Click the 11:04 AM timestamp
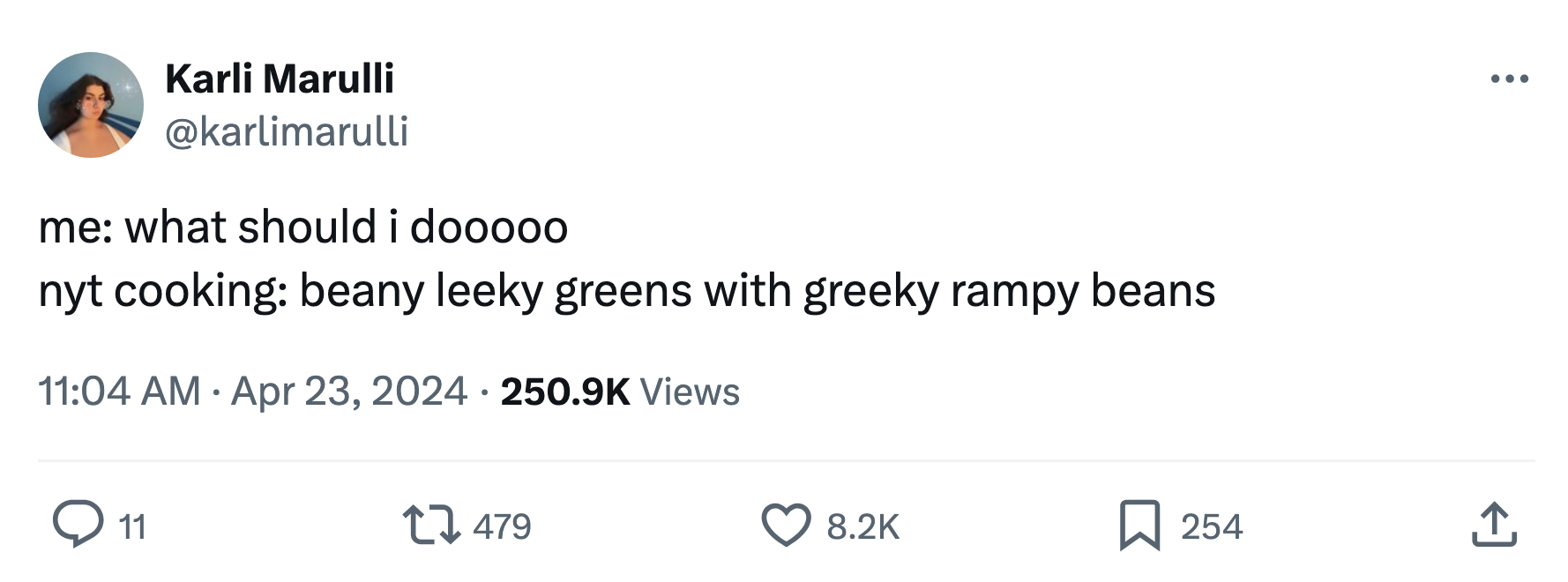This screenshot has height=582, width=1568. click(119, 391)
